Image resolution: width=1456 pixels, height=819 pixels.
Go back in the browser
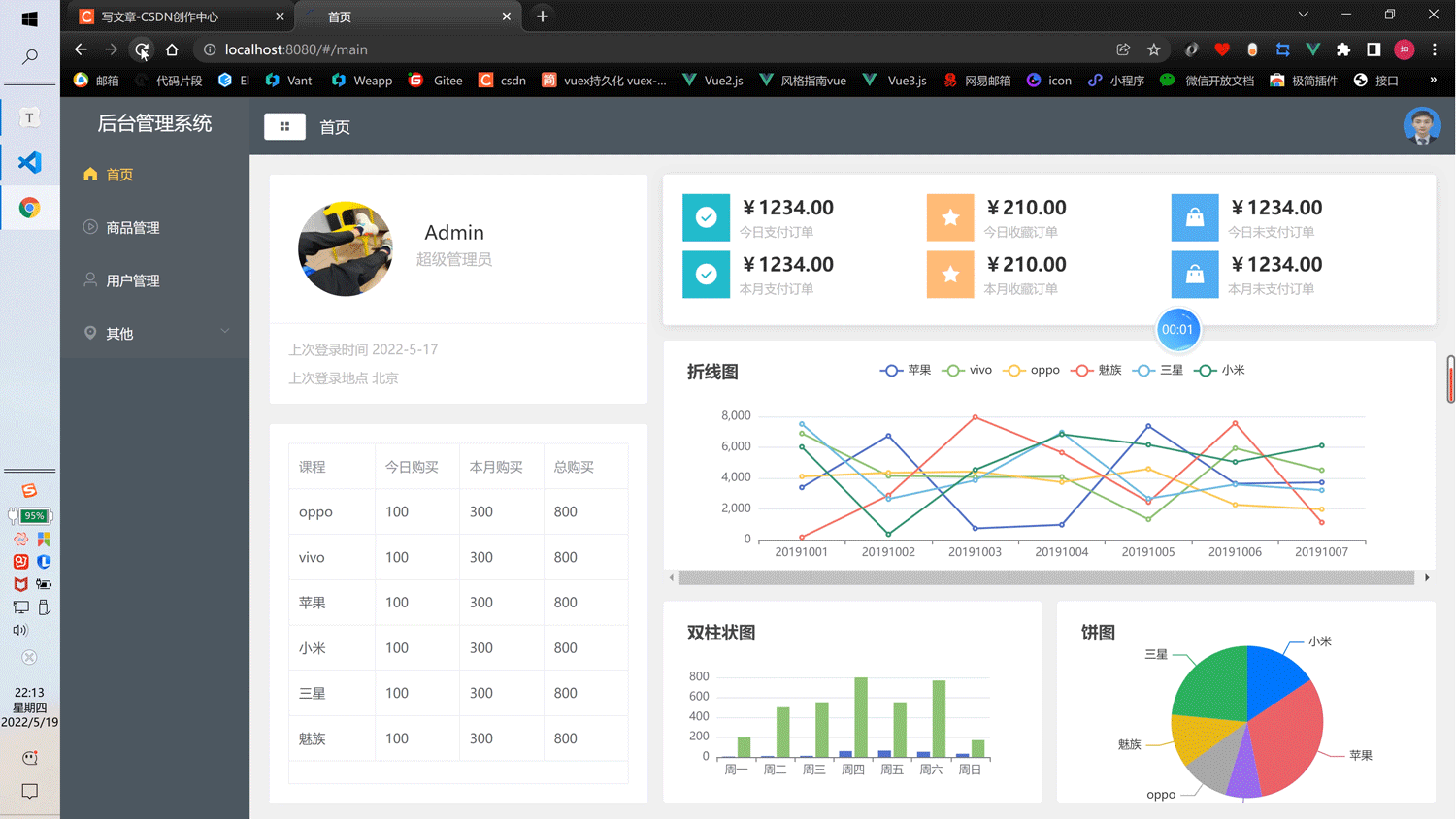81,49
